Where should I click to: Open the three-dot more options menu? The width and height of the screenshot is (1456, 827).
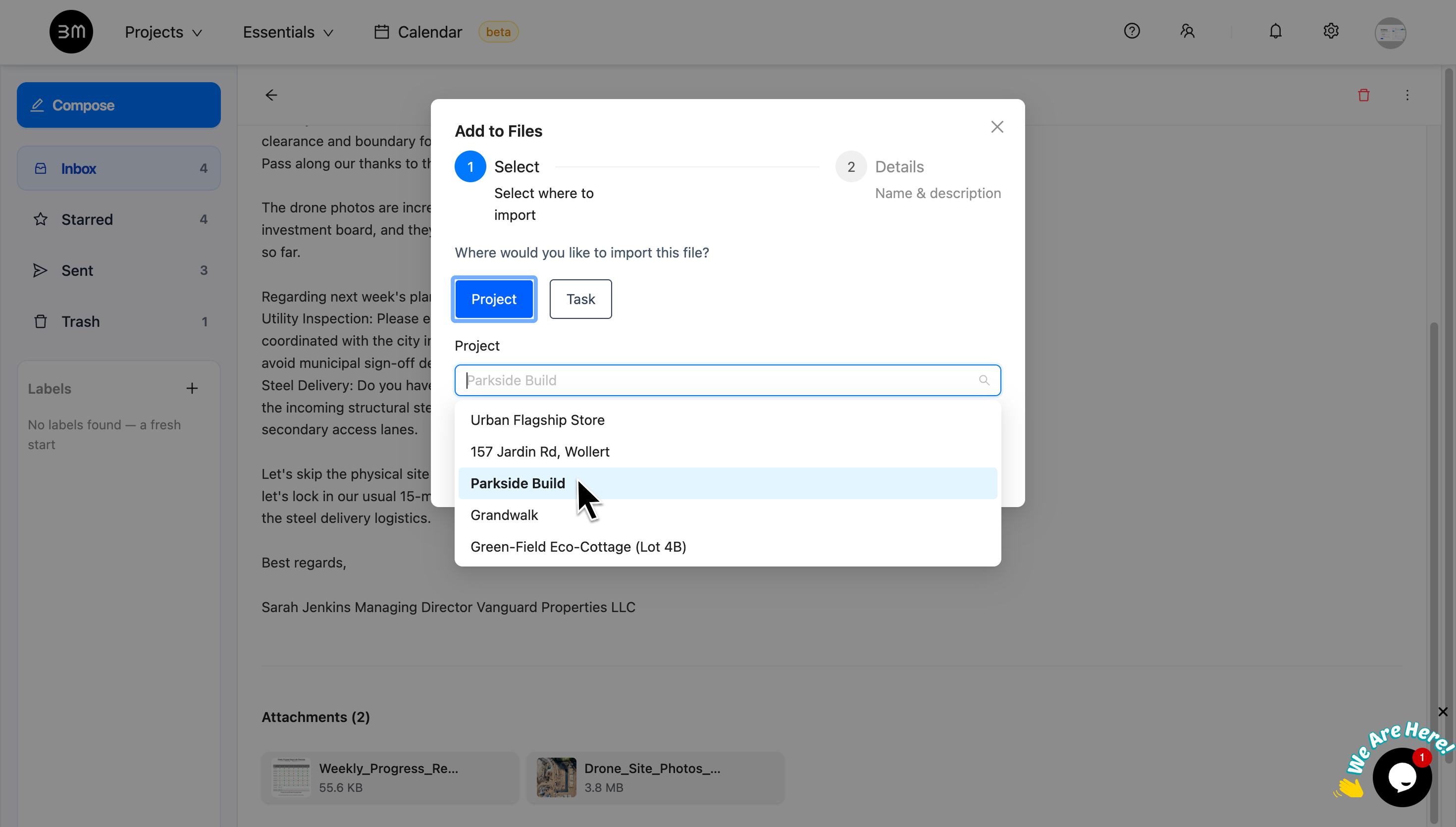pyautogui.click(x=1407, y=95)
